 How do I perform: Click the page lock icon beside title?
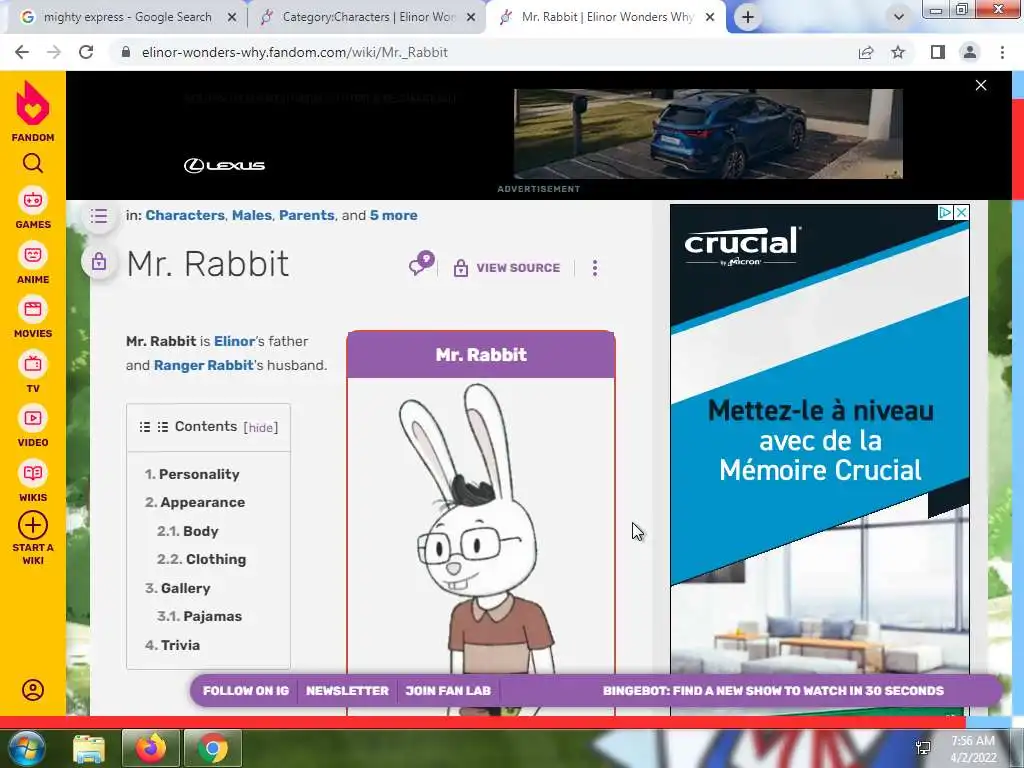click(99, 263)
